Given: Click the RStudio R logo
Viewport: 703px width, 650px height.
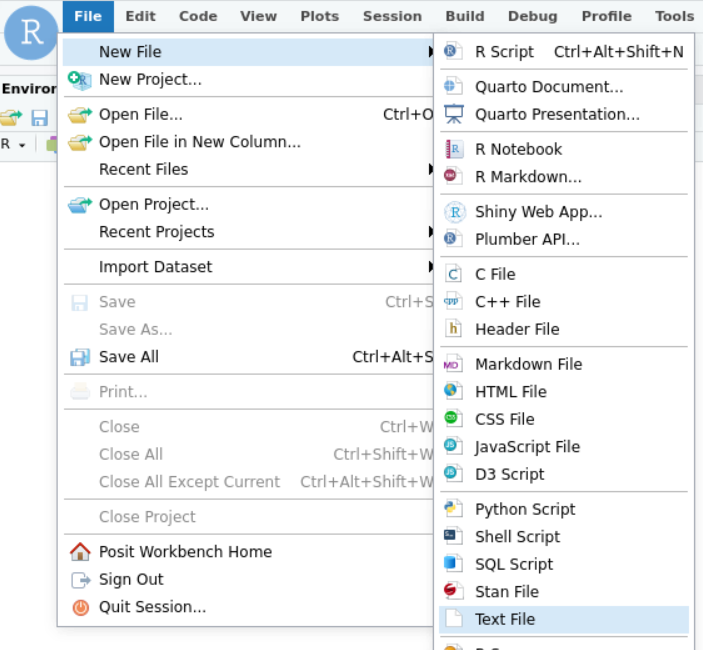Looking at the screenshot, I should (31, 33).
